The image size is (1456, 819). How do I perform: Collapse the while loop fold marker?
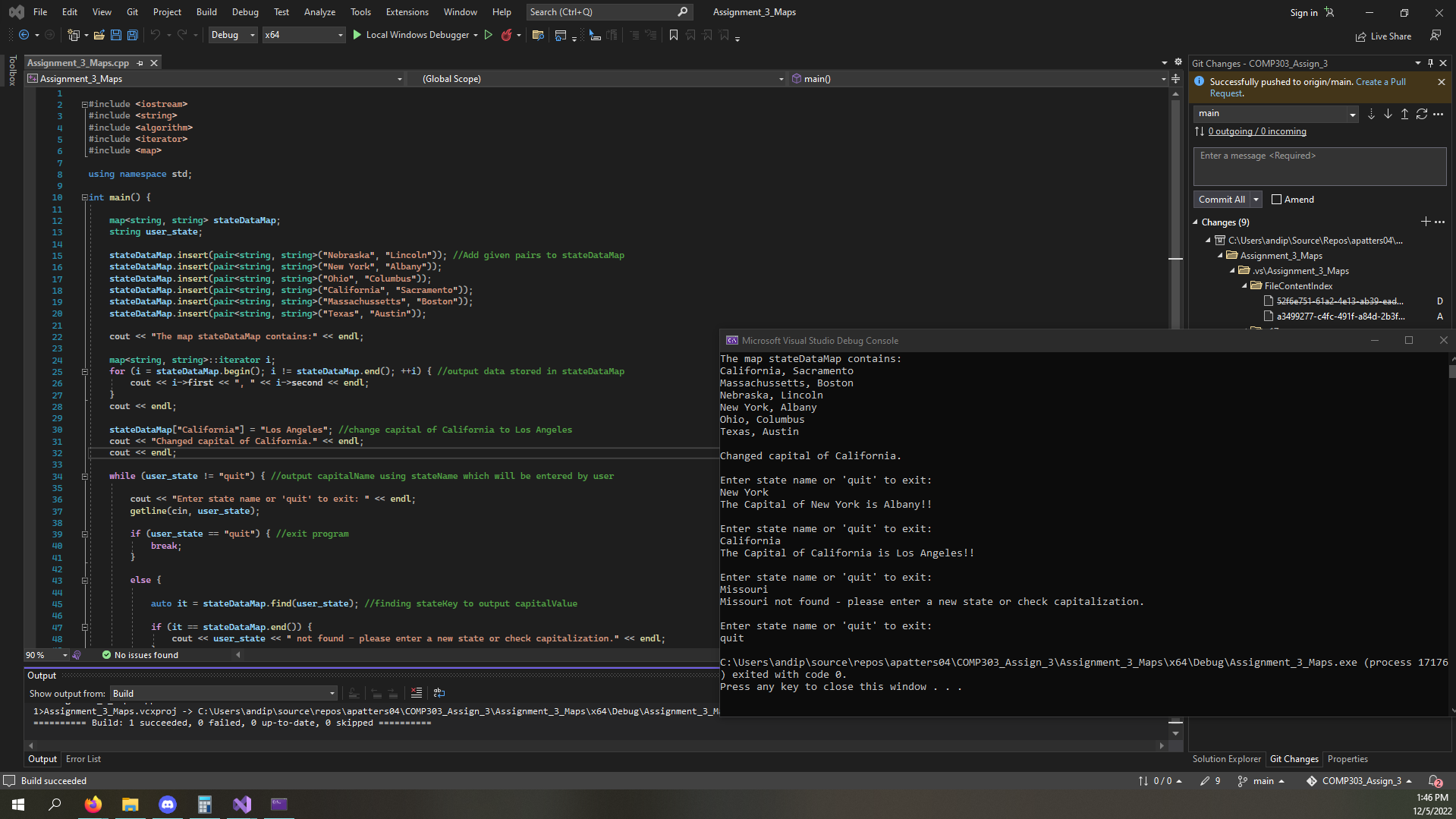click(85, 477)
